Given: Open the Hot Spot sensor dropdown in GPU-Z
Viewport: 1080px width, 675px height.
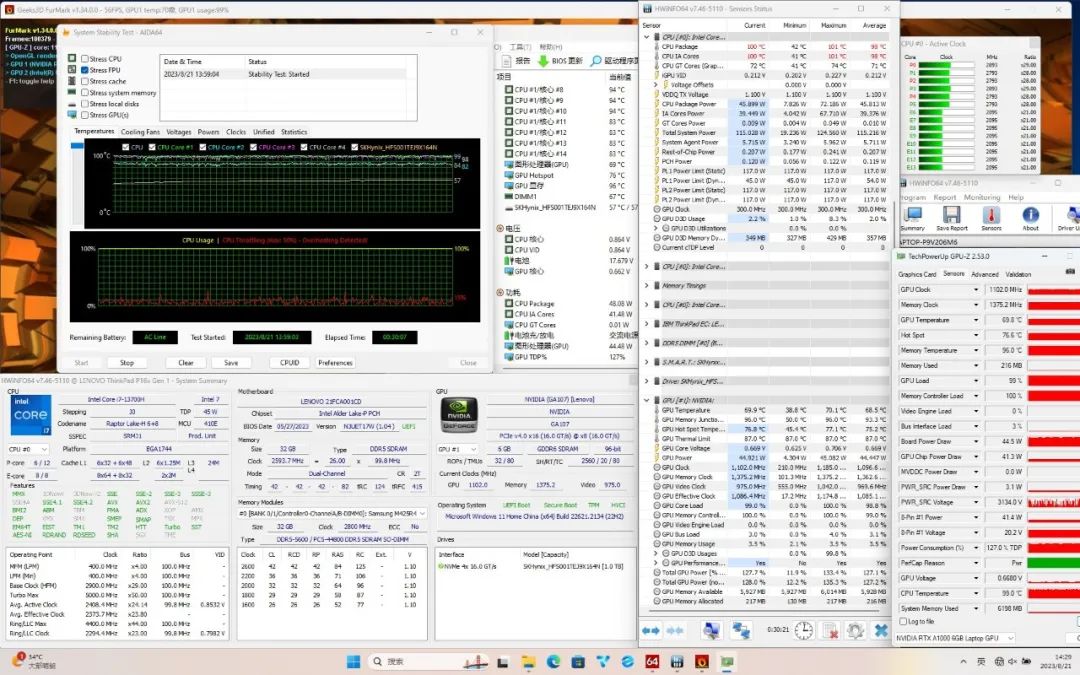Looking at the screenshot, I should coord(975,335).
